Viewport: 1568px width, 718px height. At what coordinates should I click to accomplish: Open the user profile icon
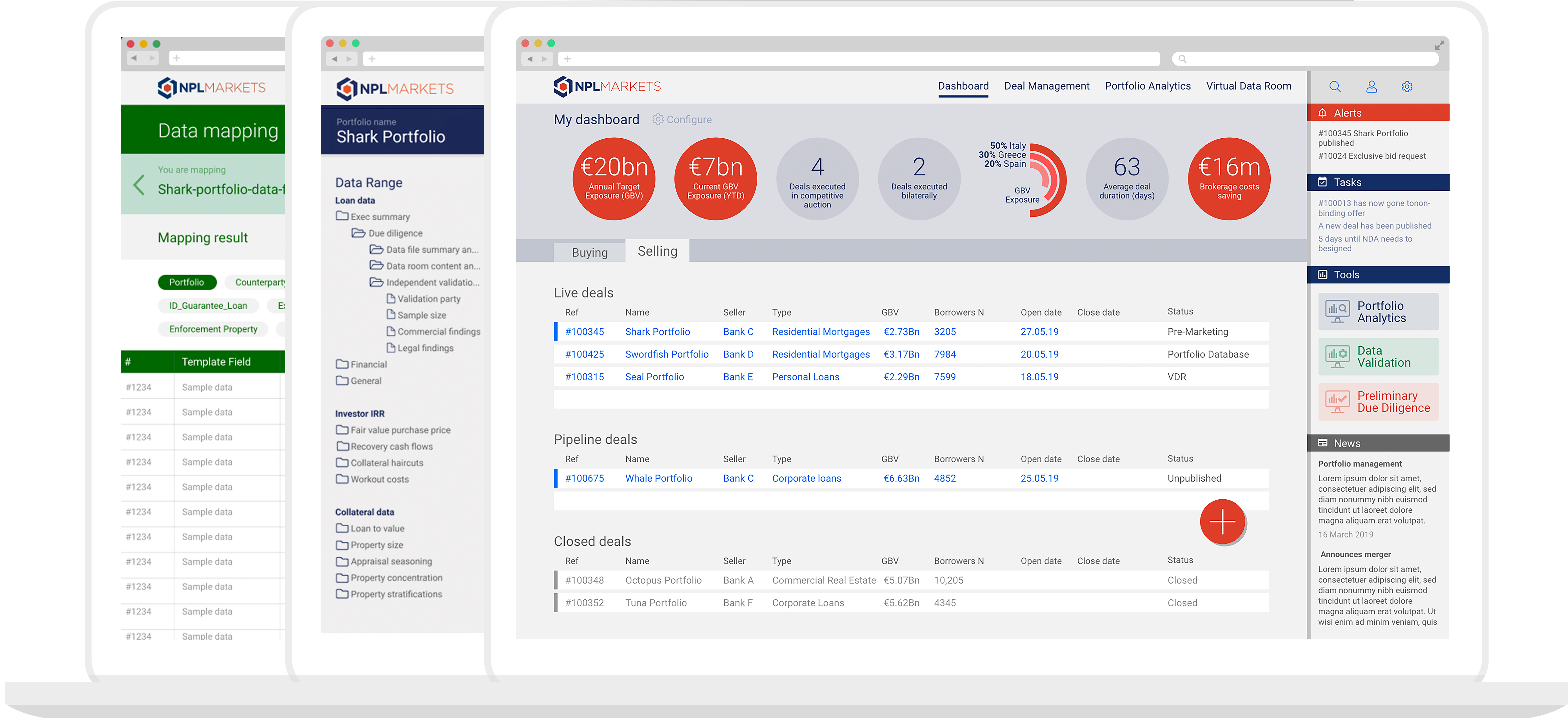point(1371,87)
